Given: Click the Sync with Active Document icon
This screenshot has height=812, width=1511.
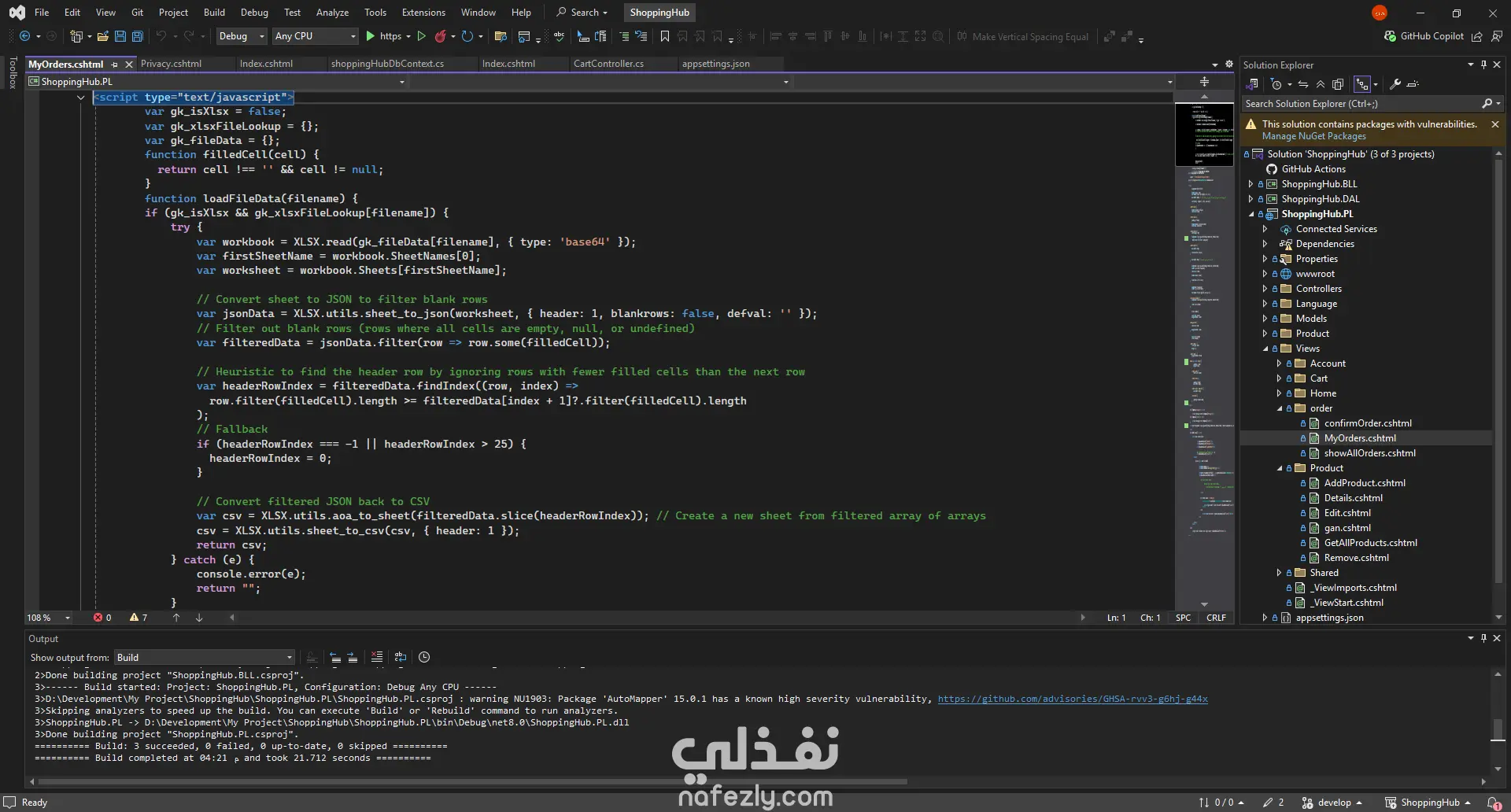Looking at the screenshot, I should [1303, 84].
